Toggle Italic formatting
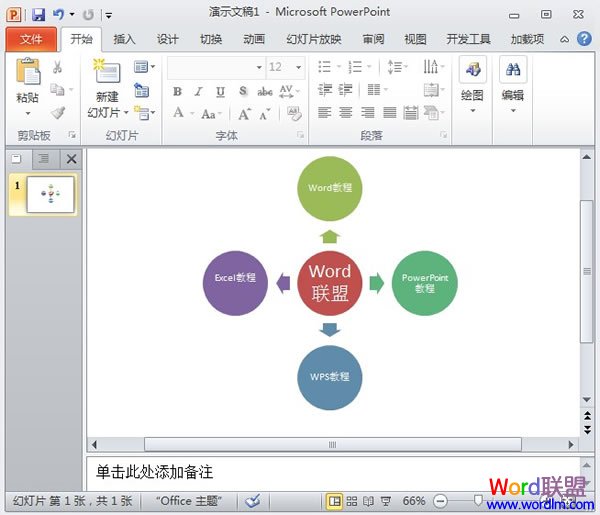 pyautogui.click(x=198, y=91)
